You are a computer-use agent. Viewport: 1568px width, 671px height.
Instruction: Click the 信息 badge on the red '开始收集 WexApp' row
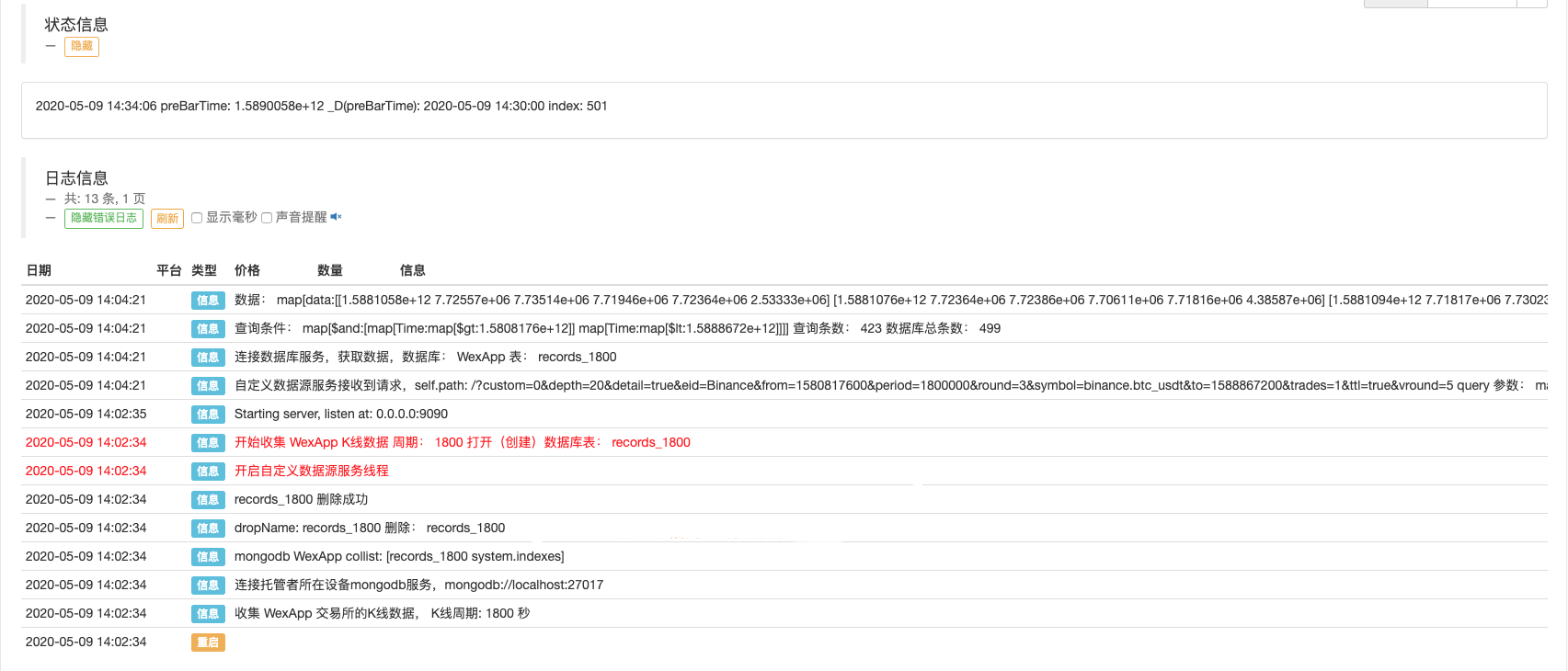pyautogui.click(x=208, y=443)
